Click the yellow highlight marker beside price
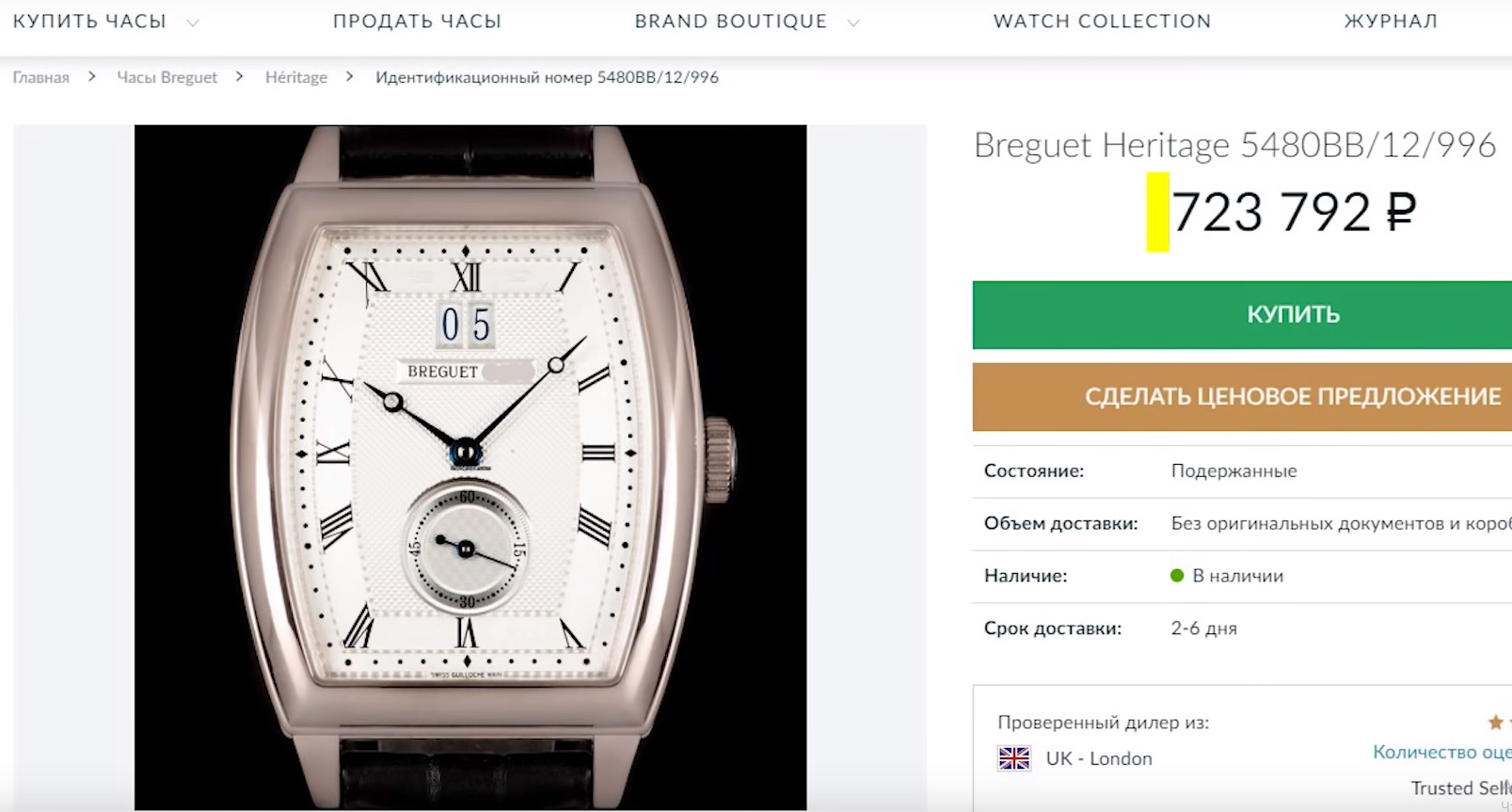 pos(1157,212)
